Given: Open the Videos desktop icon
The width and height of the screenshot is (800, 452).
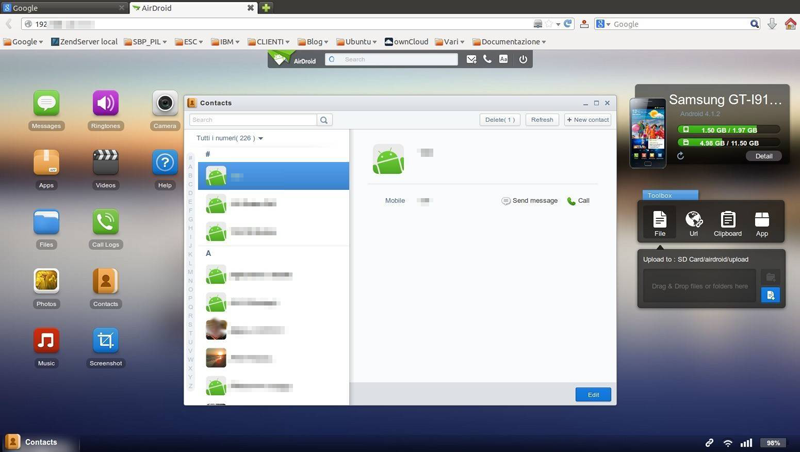Looking at the screenshot, I should tap(105, 163).
